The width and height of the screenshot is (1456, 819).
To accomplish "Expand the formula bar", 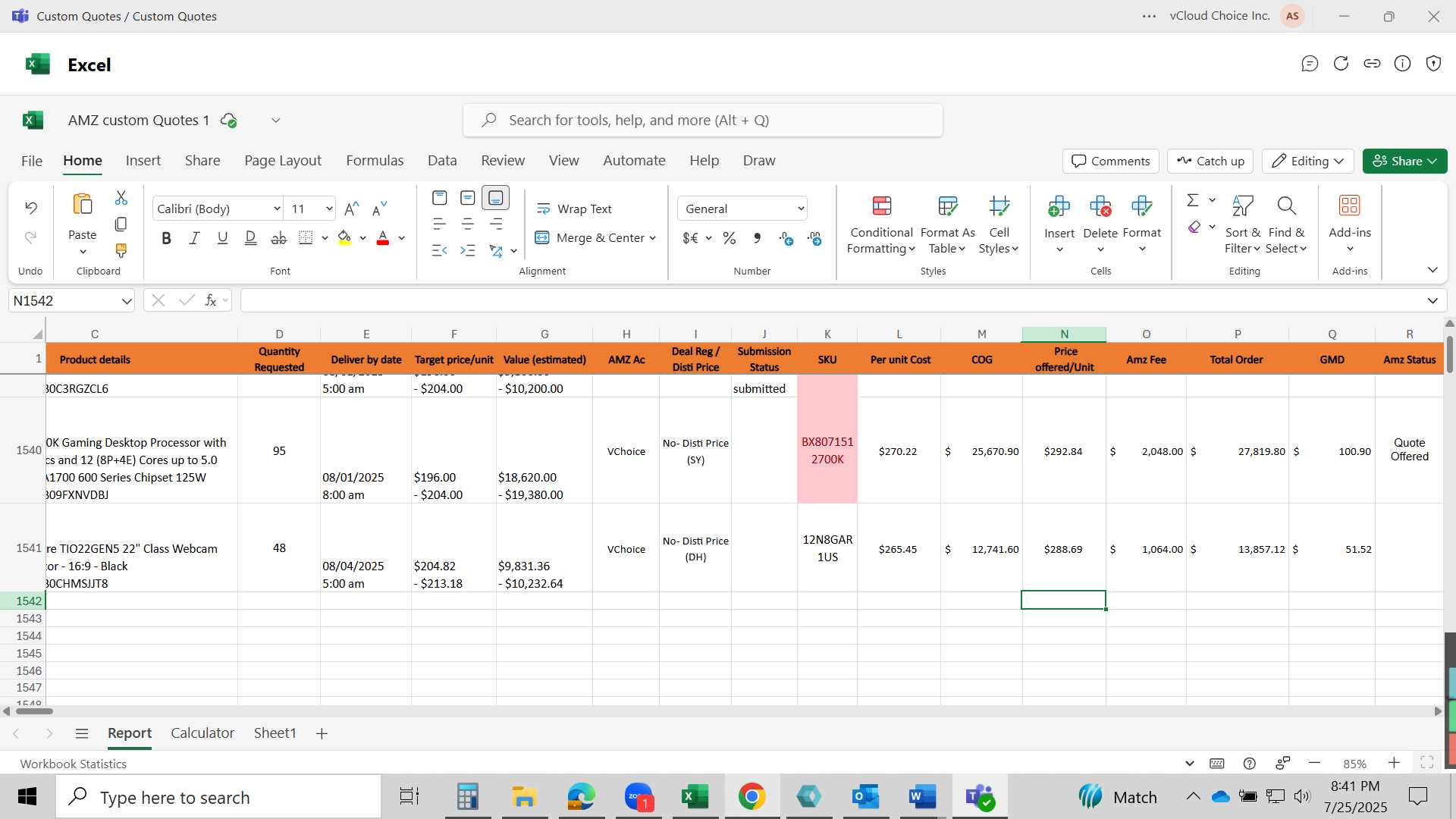I will 1432,301.
